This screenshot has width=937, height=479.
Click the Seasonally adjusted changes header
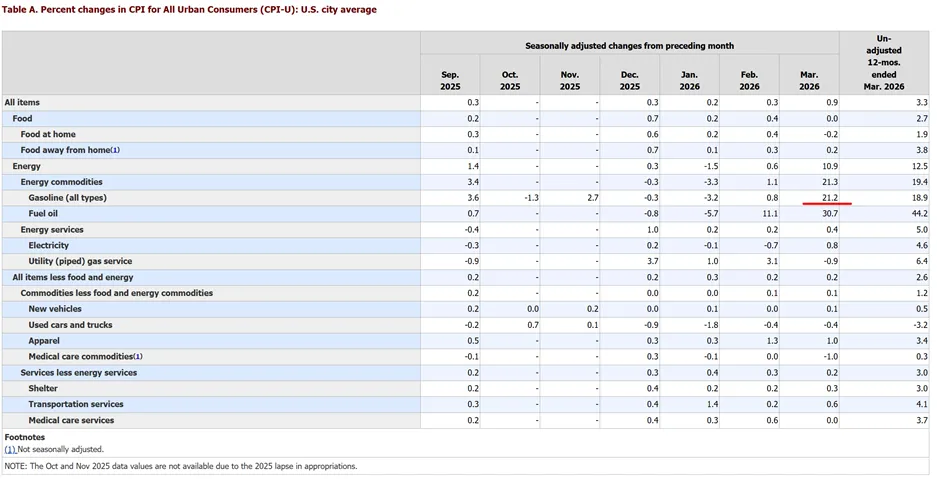[629, 46]
